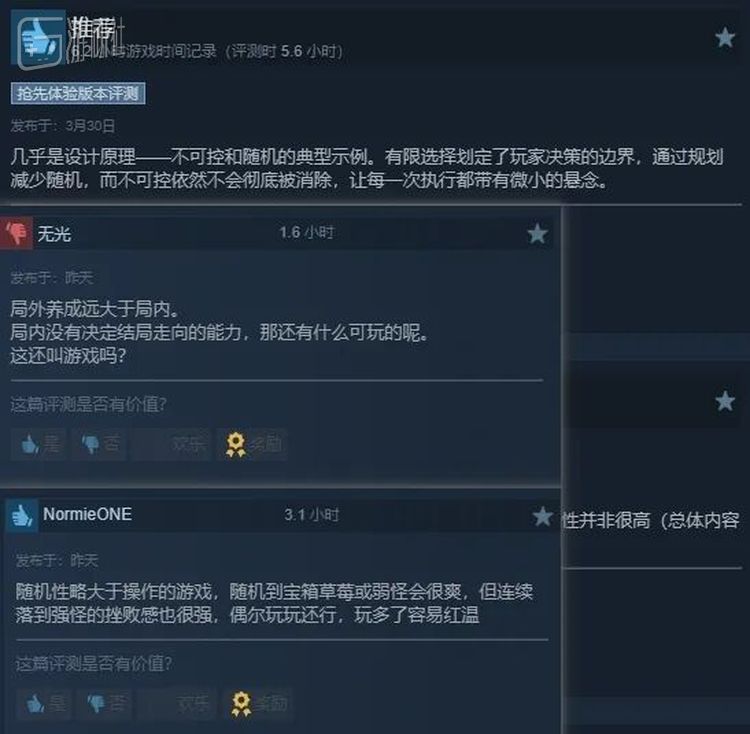Open the 无光 user profile name
Viewport: 750px width, 734px height.
(x=54, y=234)
